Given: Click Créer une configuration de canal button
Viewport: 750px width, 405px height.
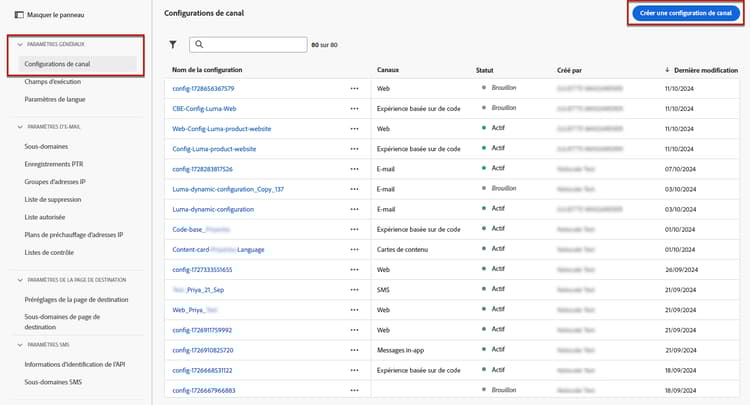Looking at the screenshot, I should coord(685,14).
